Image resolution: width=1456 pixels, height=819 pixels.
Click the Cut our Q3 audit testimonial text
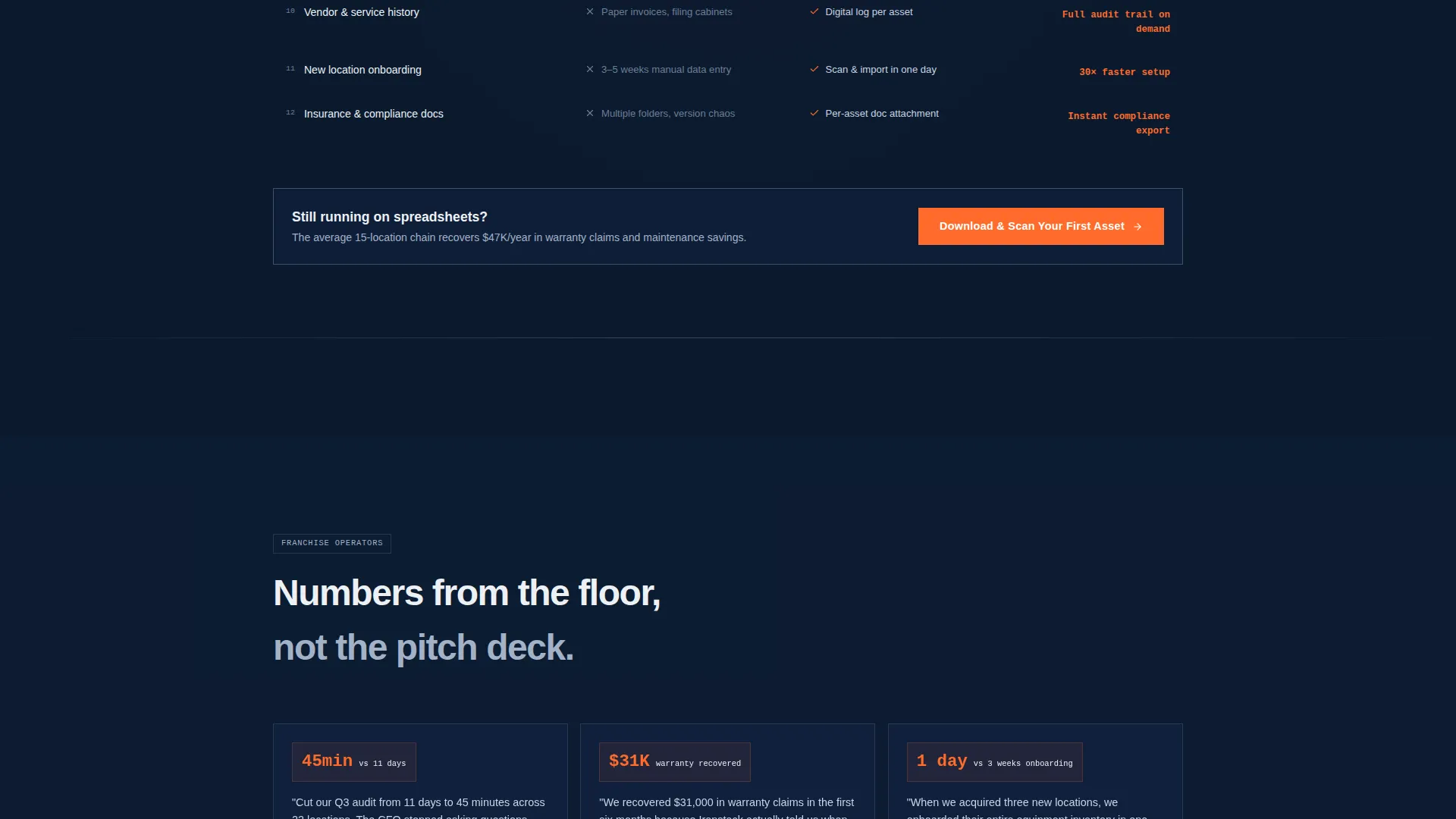click(419, 808)
